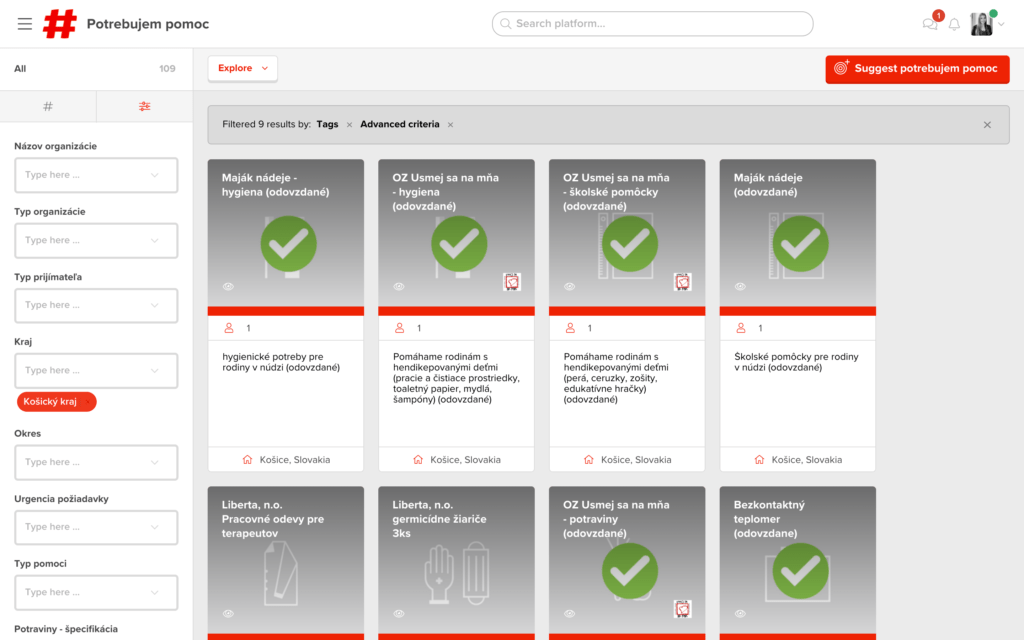Expand the Explore dropdown
Screen dimensions: 1024x640
243,68
